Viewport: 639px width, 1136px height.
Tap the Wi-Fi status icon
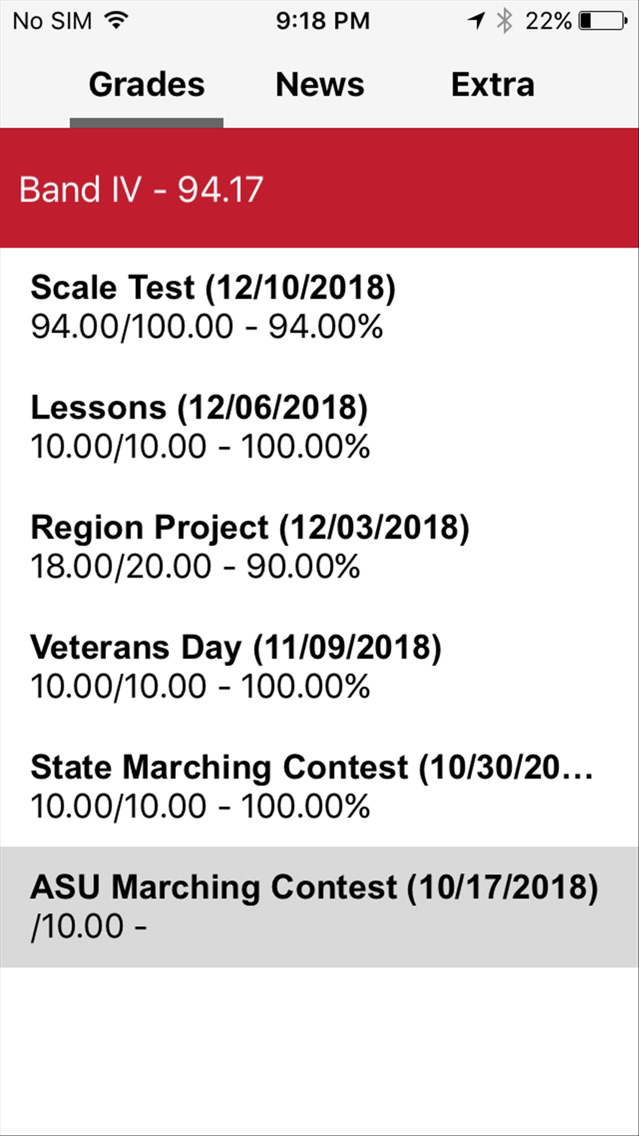click(114, 21)
